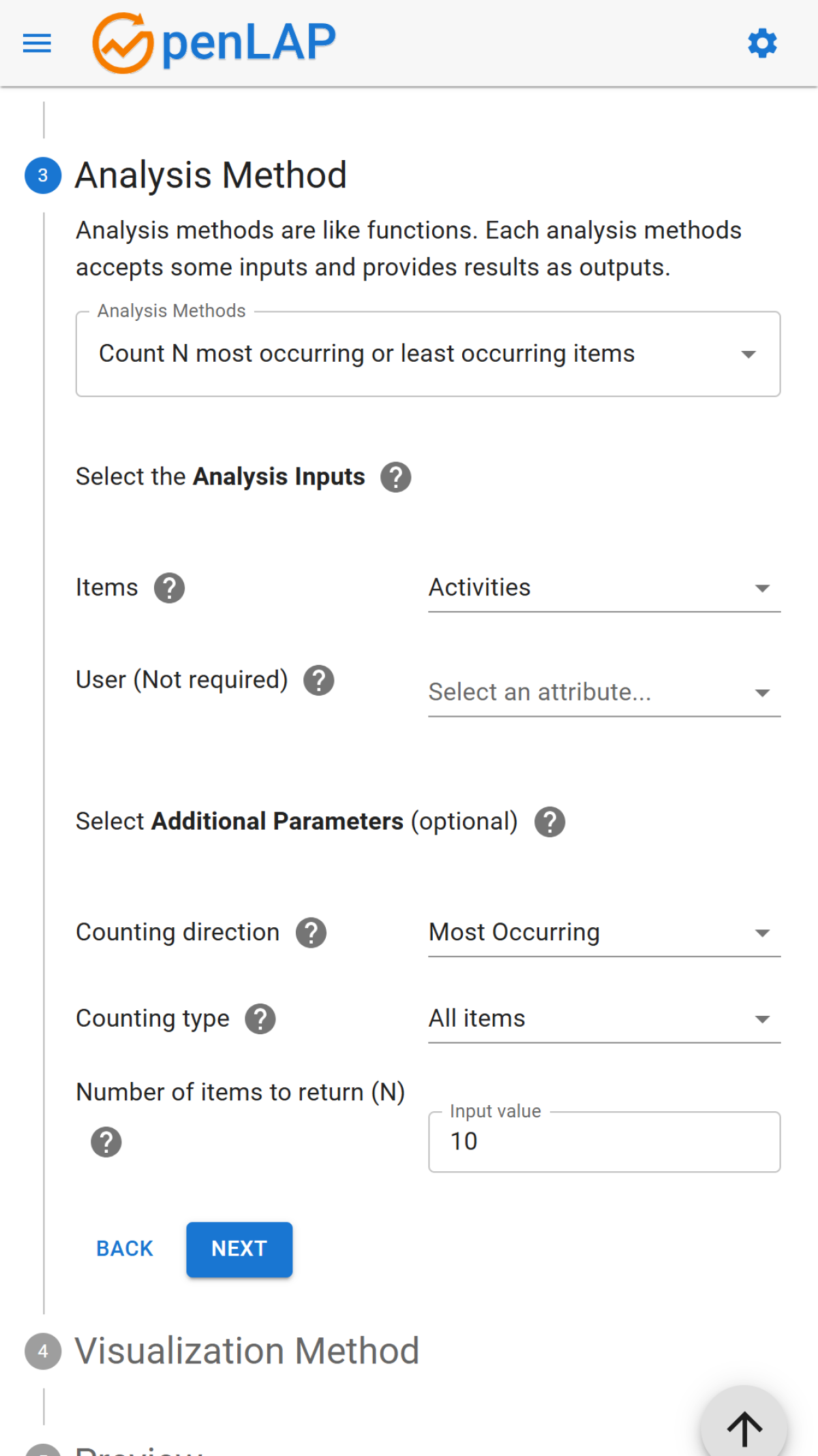Open the User 'Select an attribute...' dropdown

[x=603, y=693]
